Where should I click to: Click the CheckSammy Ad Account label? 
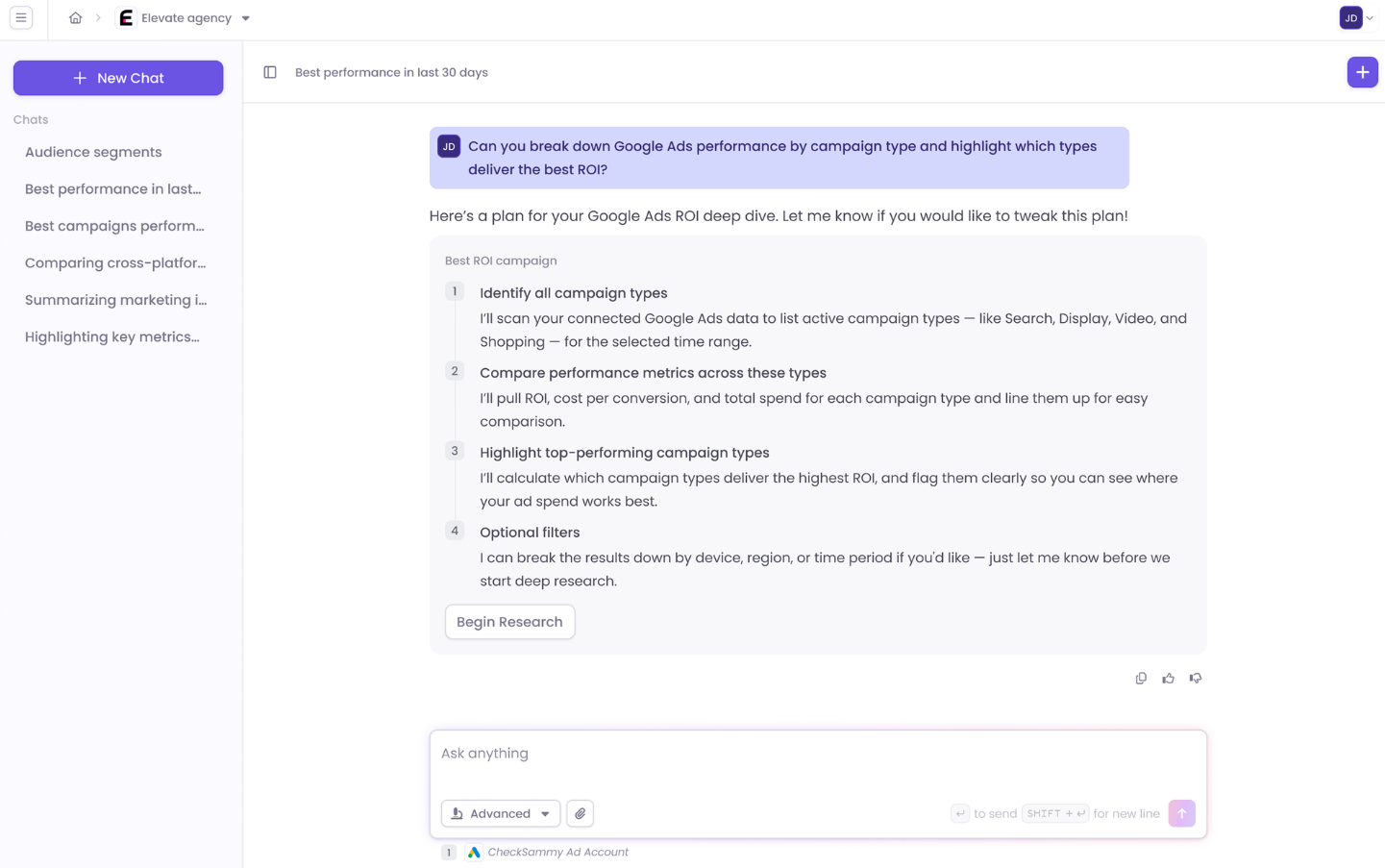557,853
